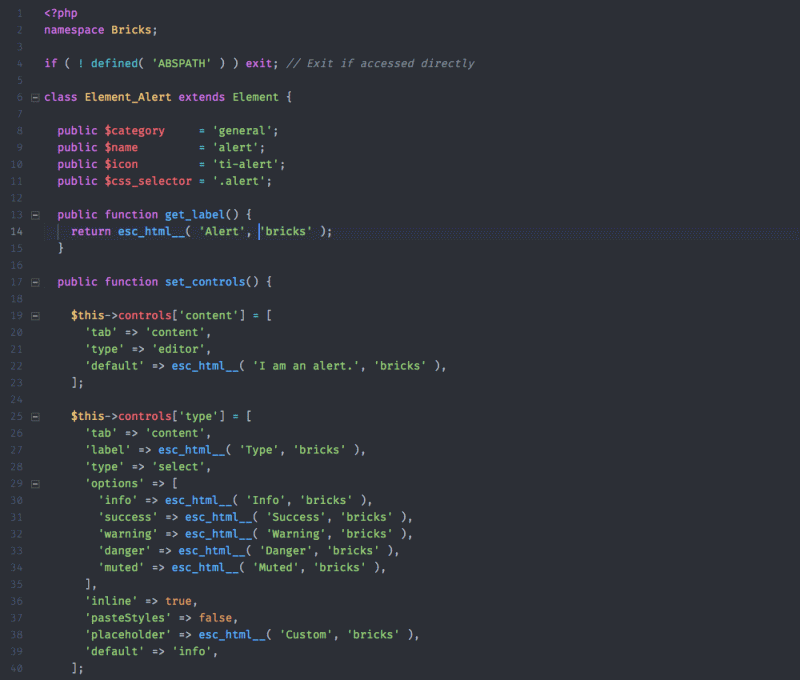Collapse the 'options' array fold marker
The width and height of the screenshot is (800, 680).
(34, 483)
